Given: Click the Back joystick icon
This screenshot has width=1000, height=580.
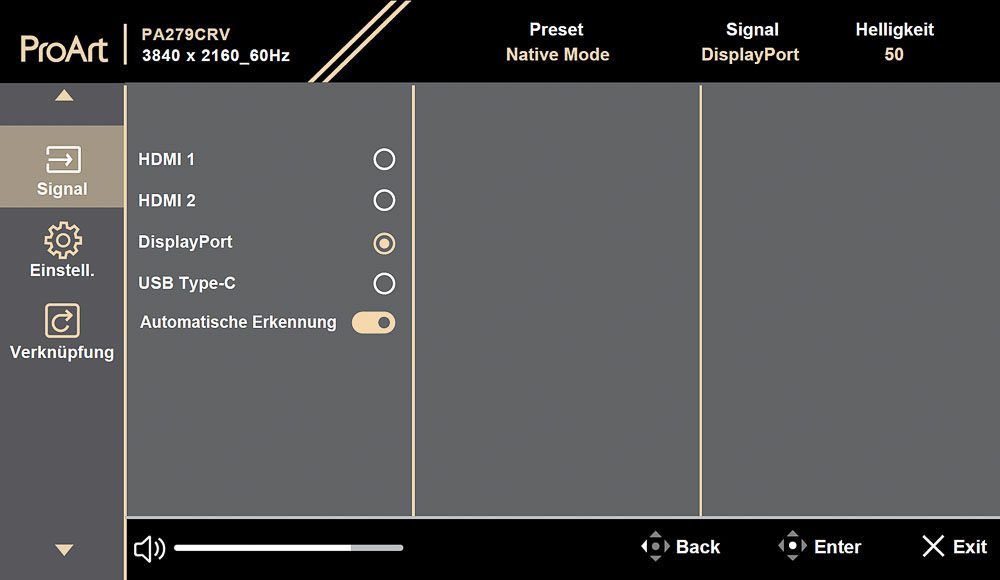Looking at the screenshot, I should click(x=655, y=546).
